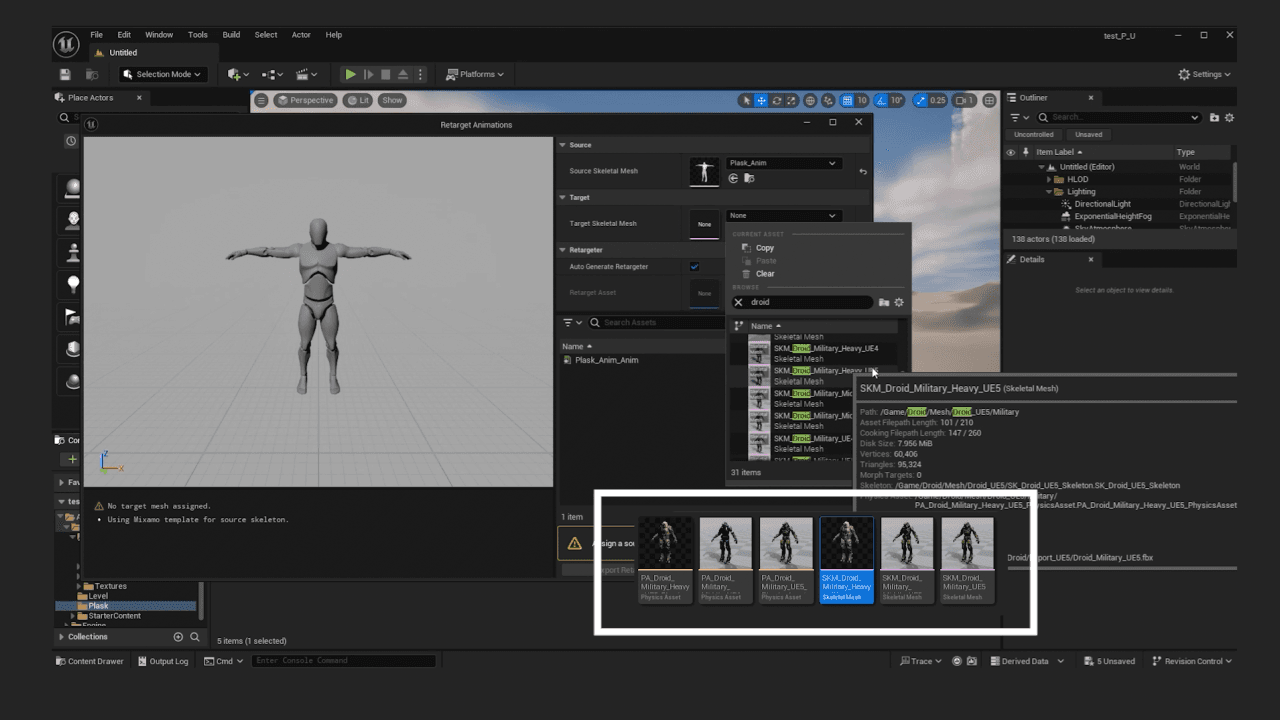This screenshot has width=1280, height=720.
Task: Open the Cinematics clapperboard icon
Action: point(303,74)
